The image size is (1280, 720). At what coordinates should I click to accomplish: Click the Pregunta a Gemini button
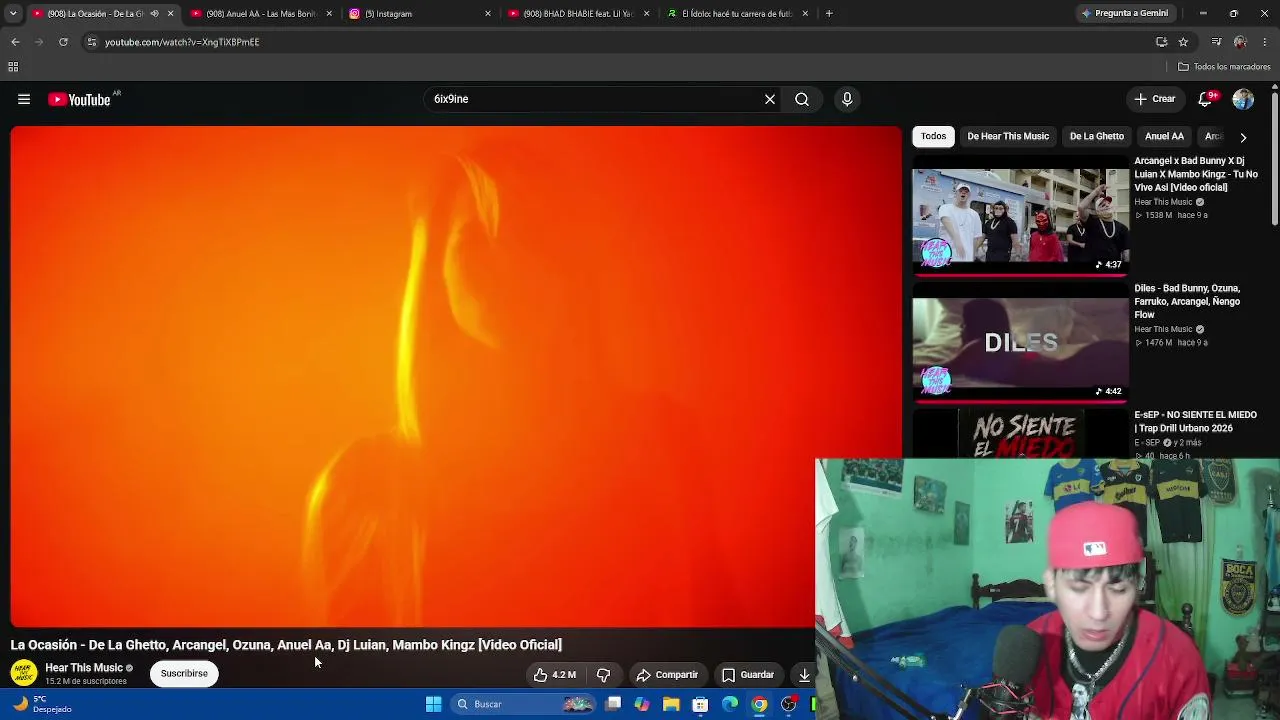tap(1125, 14)
